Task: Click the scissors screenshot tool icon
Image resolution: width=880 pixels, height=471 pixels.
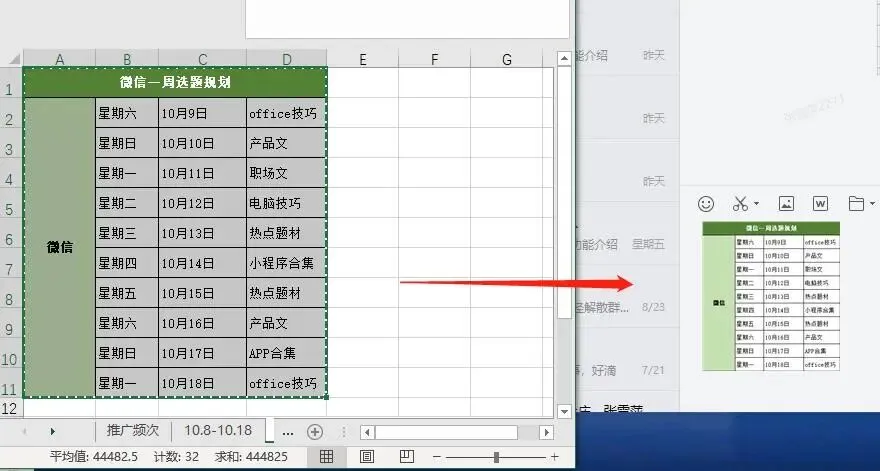Action: pos(740,204)
